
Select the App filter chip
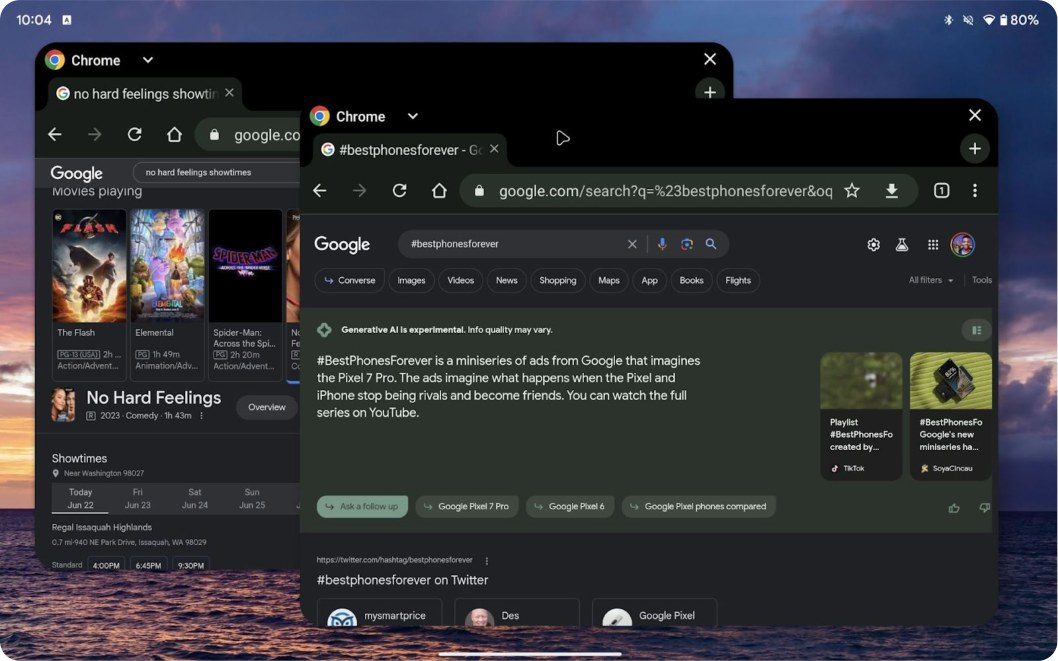point(650,281)
